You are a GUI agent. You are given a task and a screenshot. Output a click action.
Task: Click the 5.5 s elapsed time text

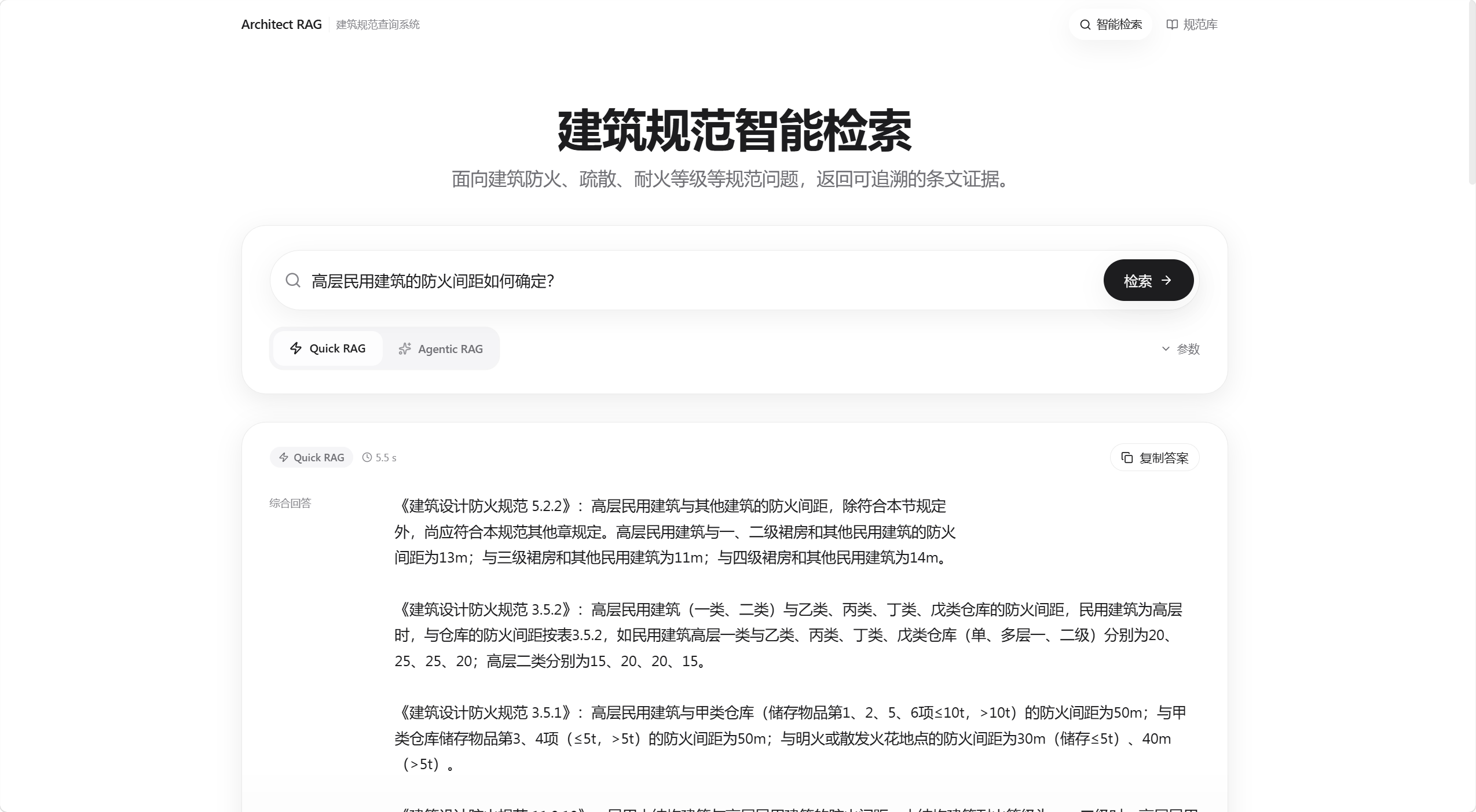tap(386, 457)
